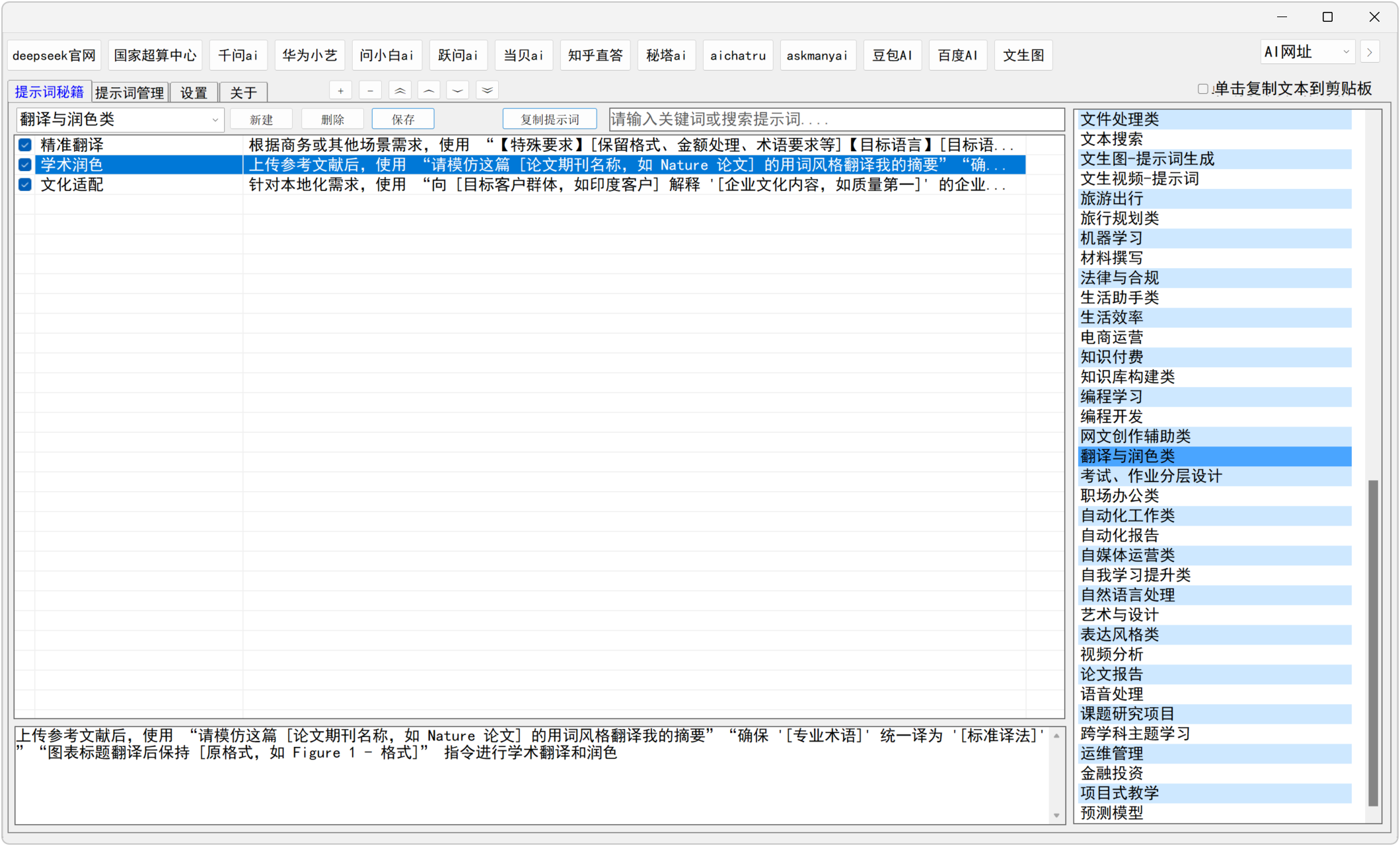This screenshot has width=1400, height=846.
Task: Move item down with single-down arrow
Action: (x=458, y=90)
